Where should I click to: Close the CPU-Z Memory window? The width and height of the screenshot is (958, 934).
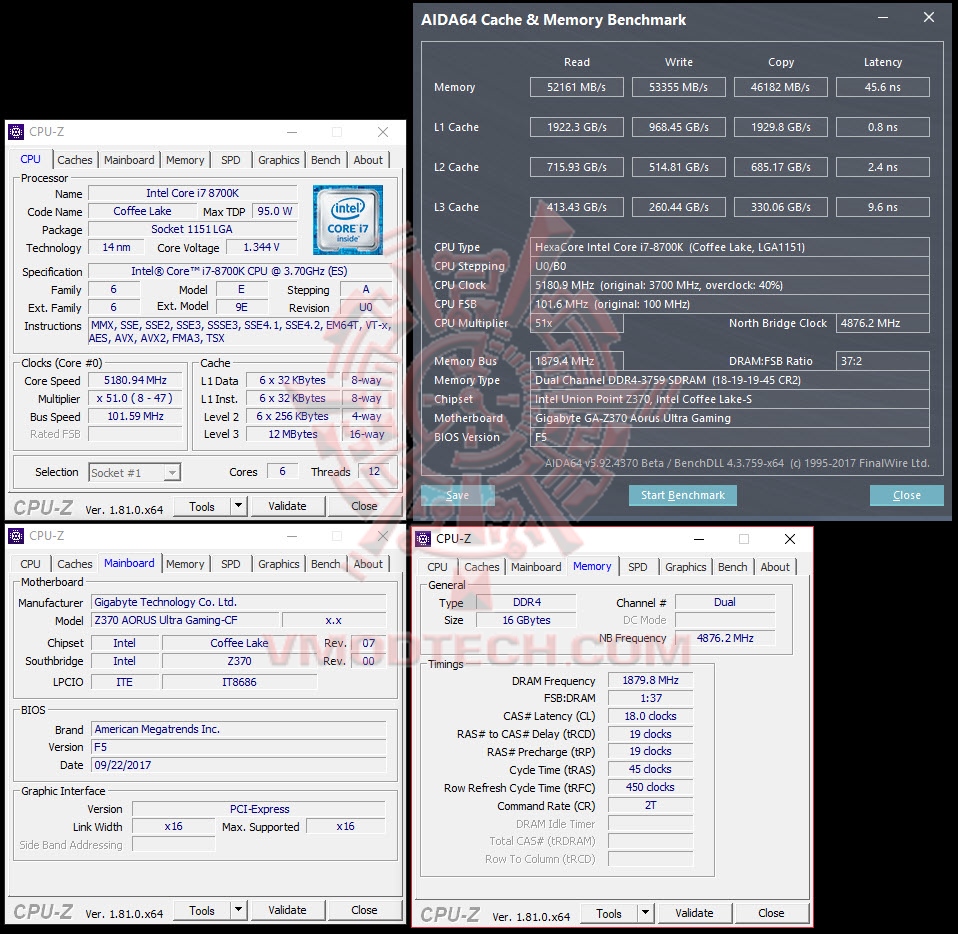[x=790, y=539]
